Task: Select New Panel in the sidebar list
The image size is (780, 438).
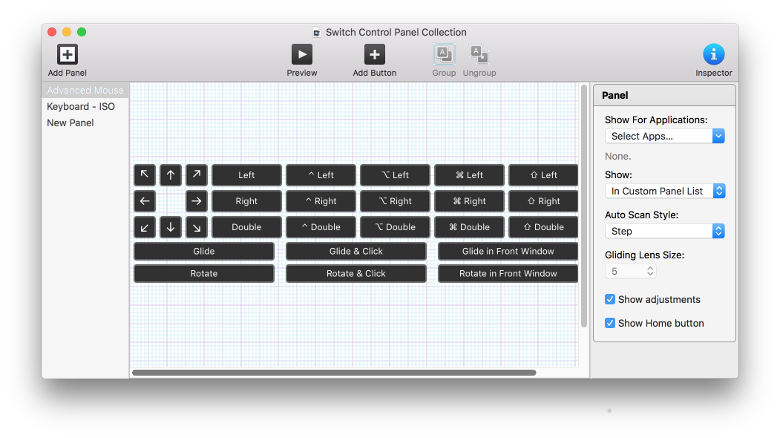Action: (70, 123)
